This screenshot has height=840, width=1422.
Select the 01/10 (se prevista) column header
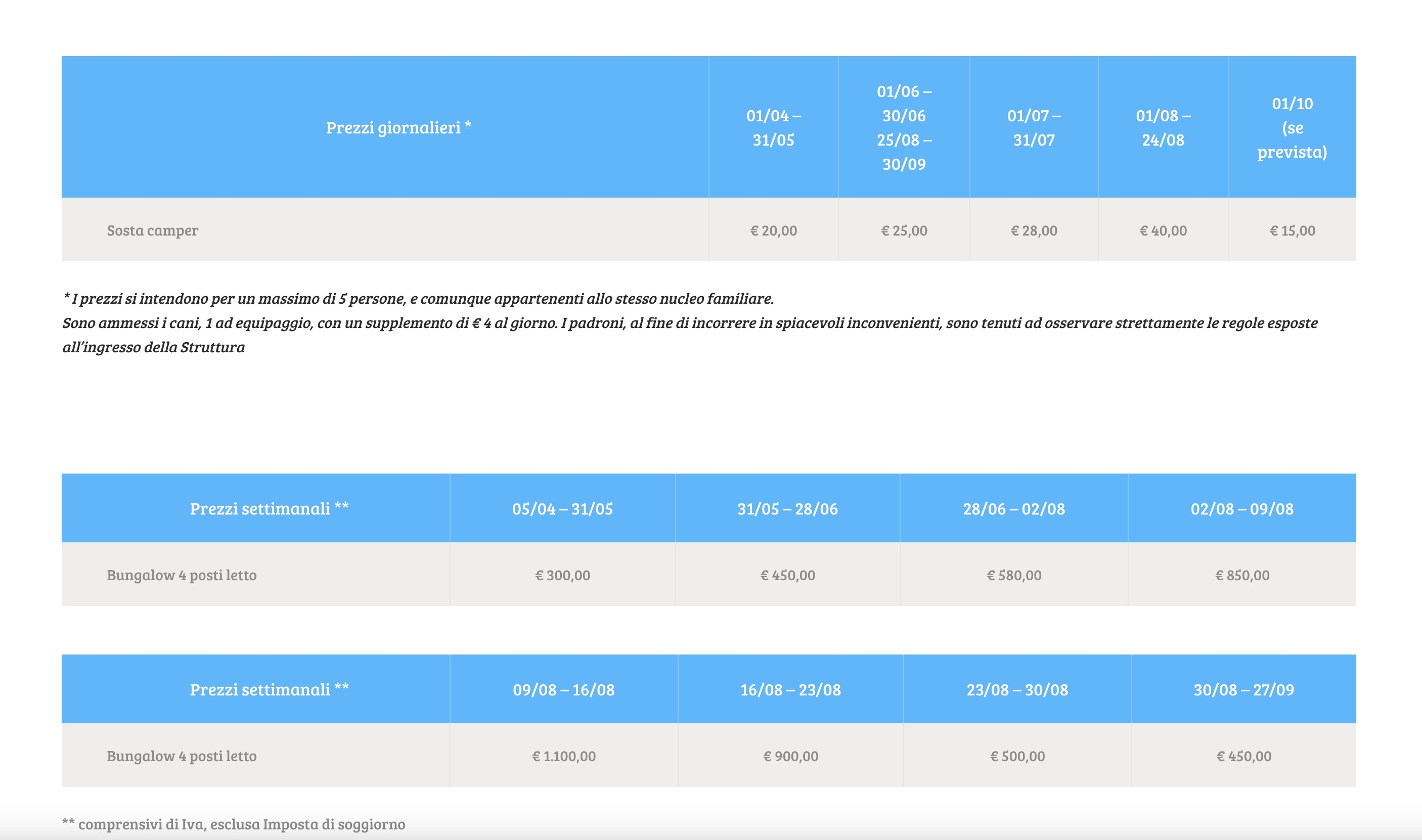pyautogui.click(x=1292, y=127)
